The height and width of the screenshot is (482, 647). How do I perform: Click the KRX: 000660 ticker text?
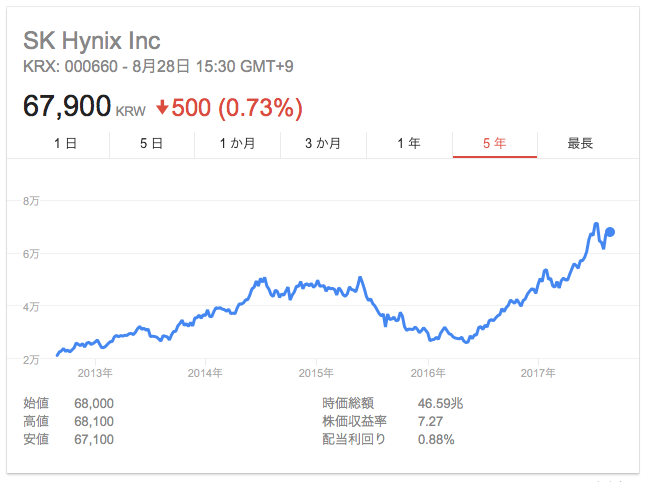(65, 67)
